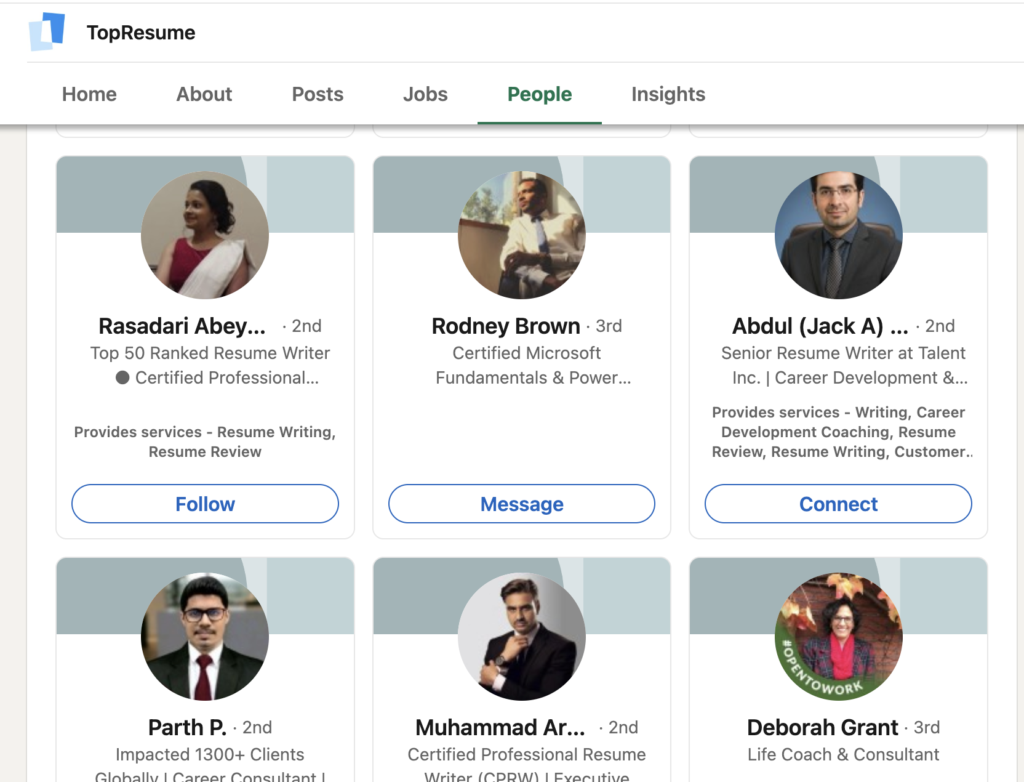Image resolution: width=1024 pixels, height=782 pixels.
Task: Click the TopResume logo icon
Action: point(47,32)
